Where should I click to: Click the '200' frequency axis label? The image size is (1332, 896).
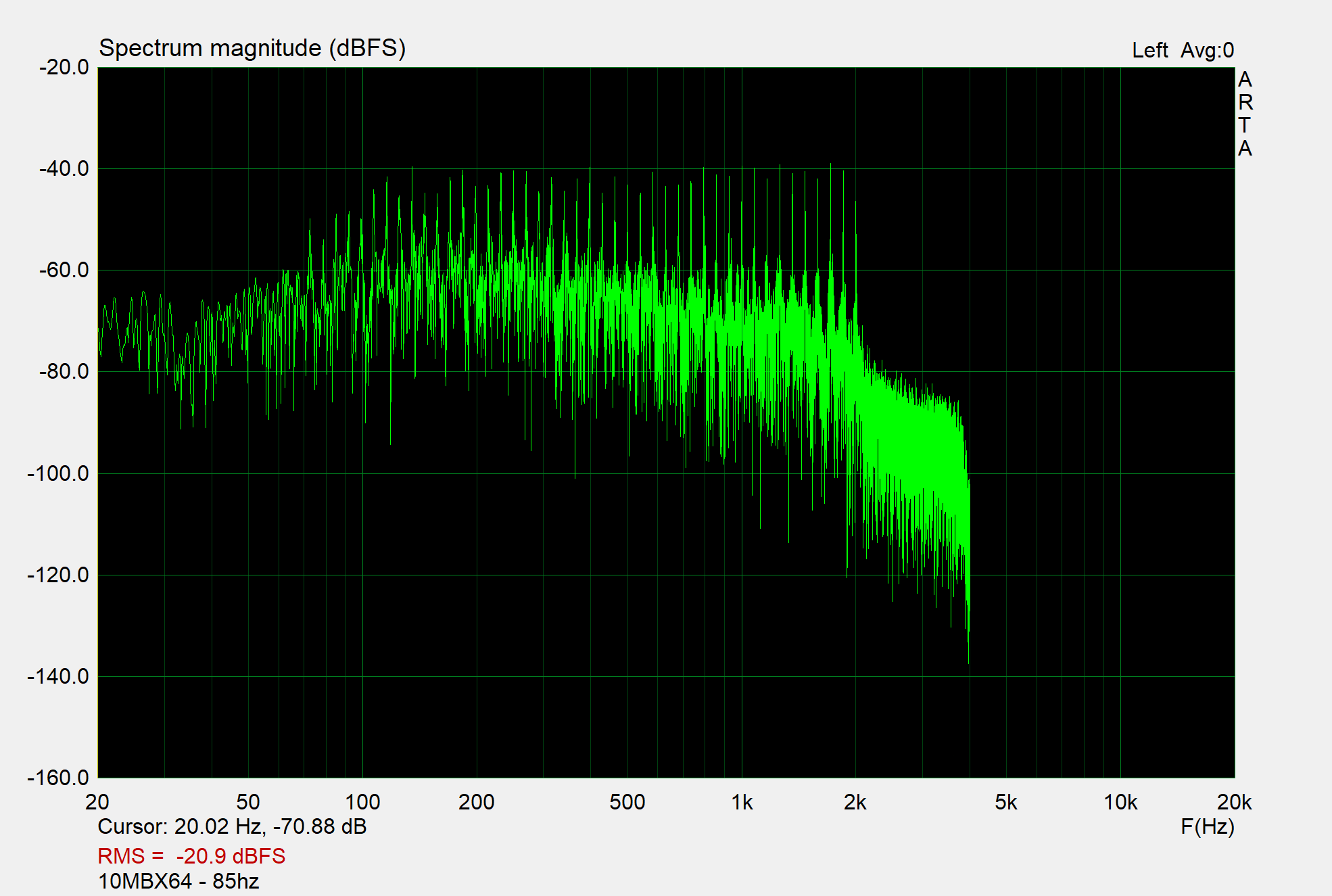tap(477, 802)
